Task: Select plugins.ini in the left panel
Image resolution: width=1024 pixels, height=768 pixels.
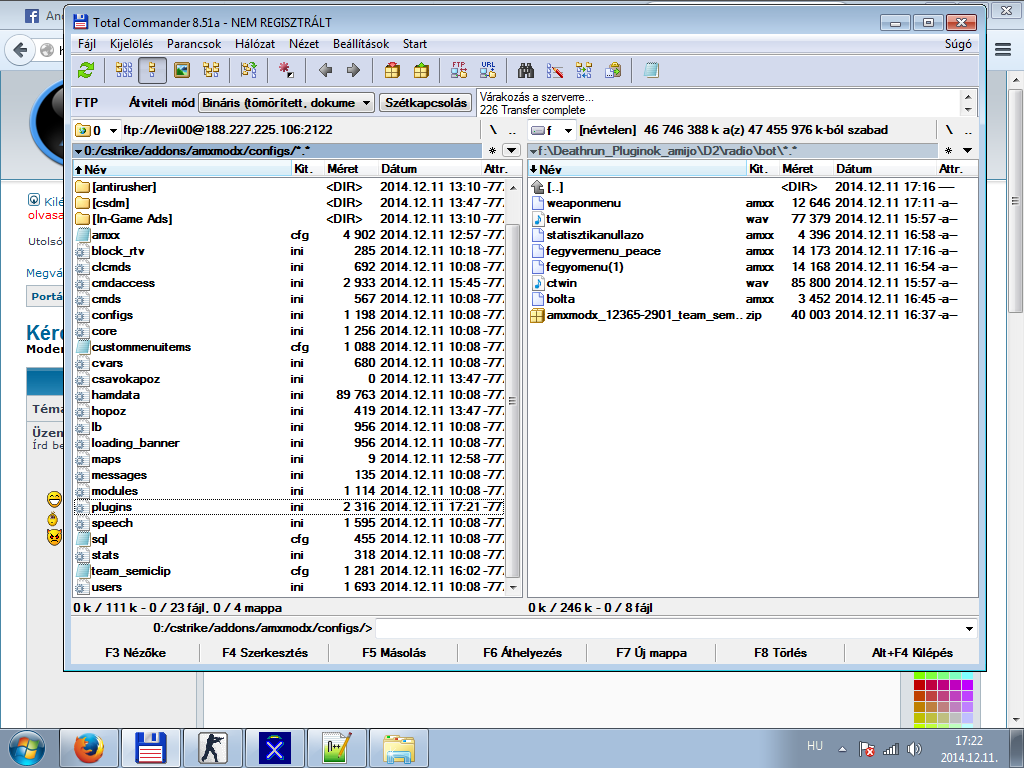Action: tap(112, 507)
